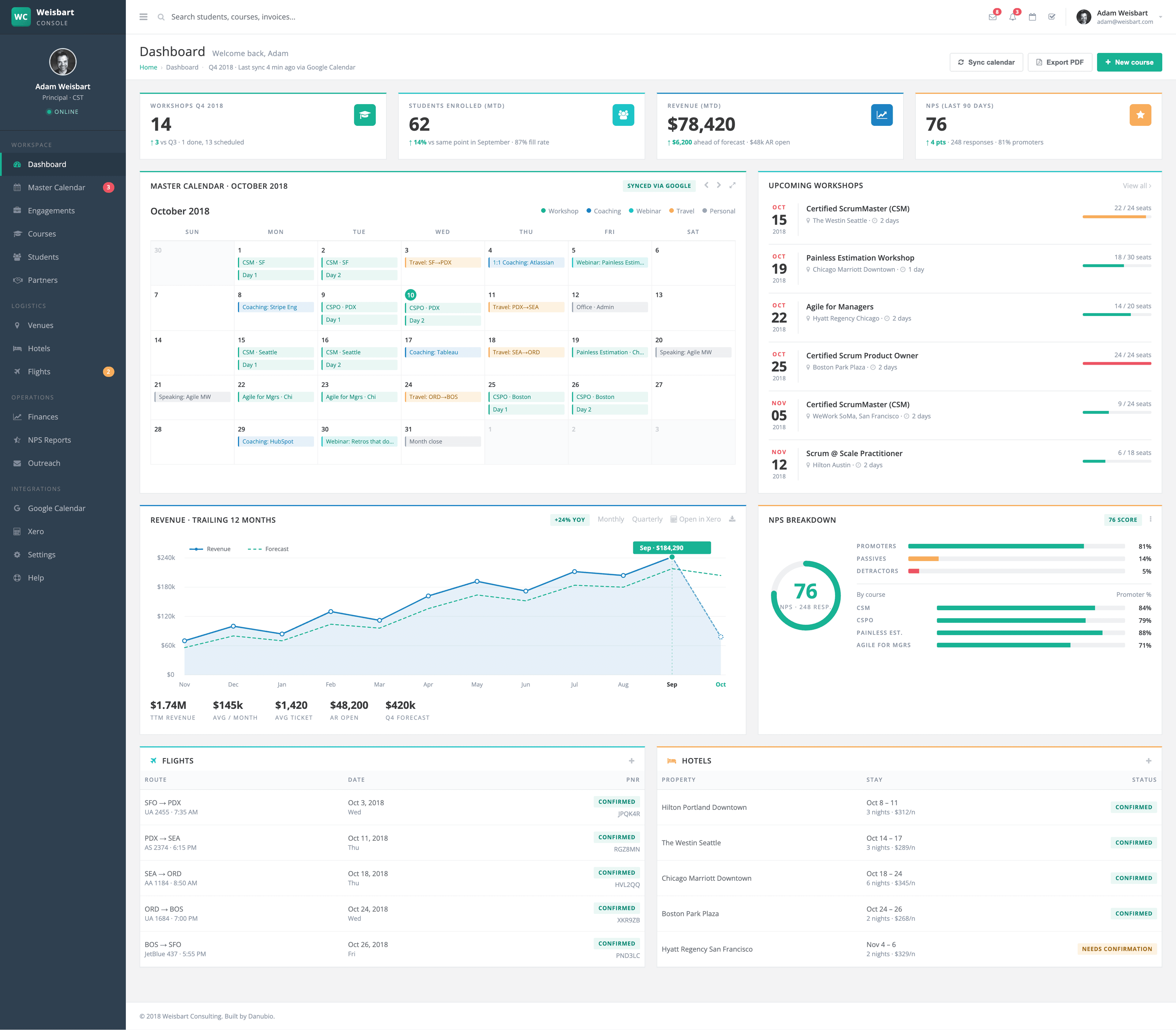
Task: Click the Export PDF button
Action: point(1059,62)
